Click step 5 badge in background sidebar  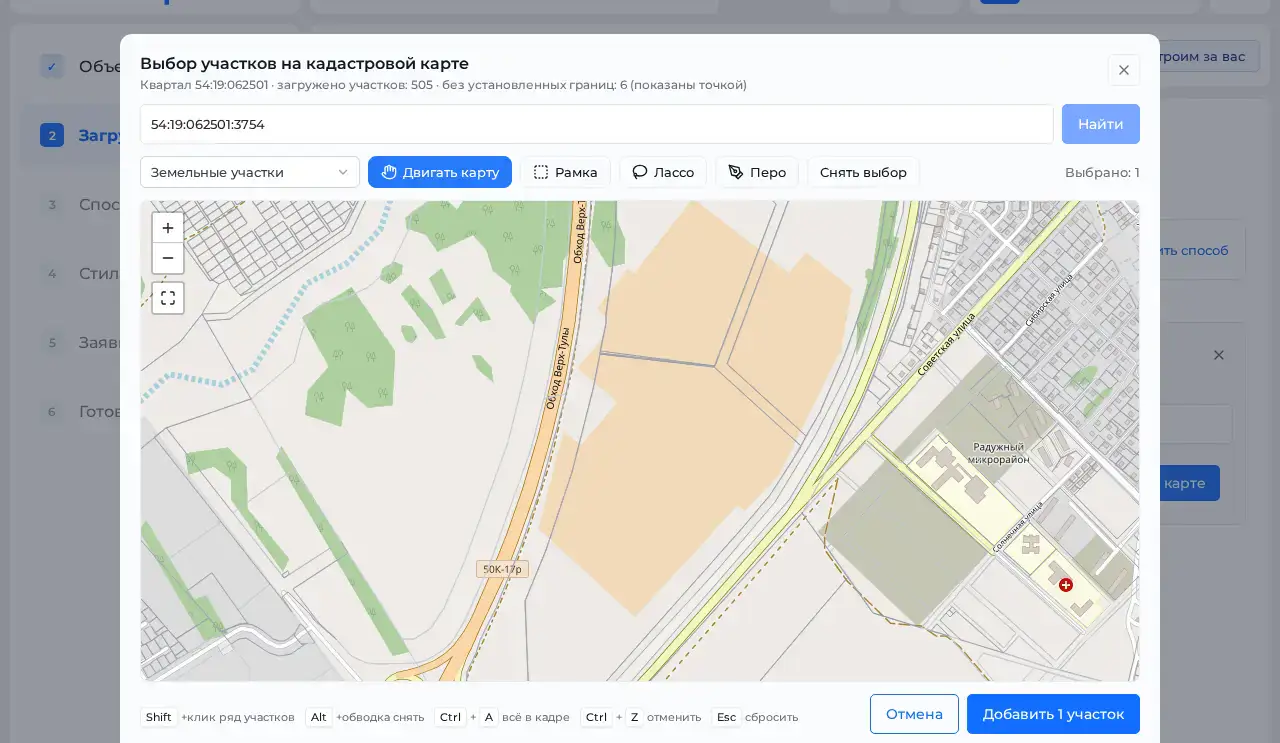[x=52, y=342]
